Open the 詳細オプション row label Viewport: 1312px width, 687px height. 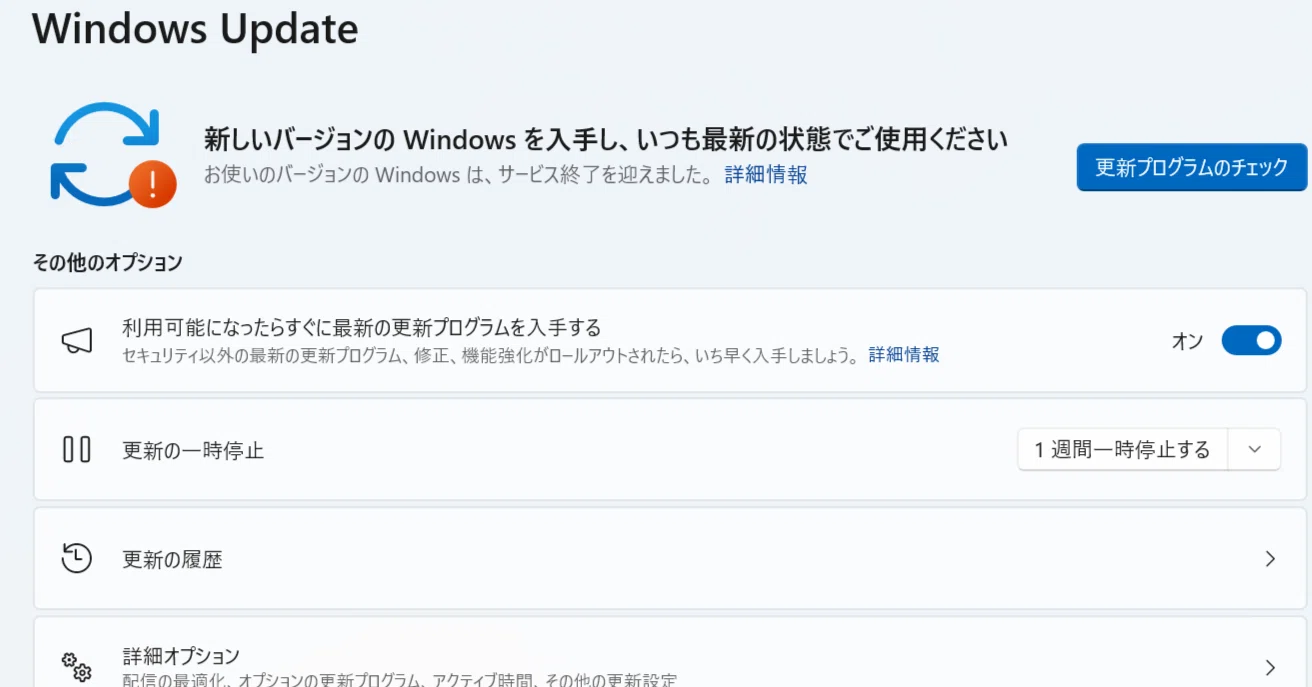pyautogui.click(x=181, y=656)
